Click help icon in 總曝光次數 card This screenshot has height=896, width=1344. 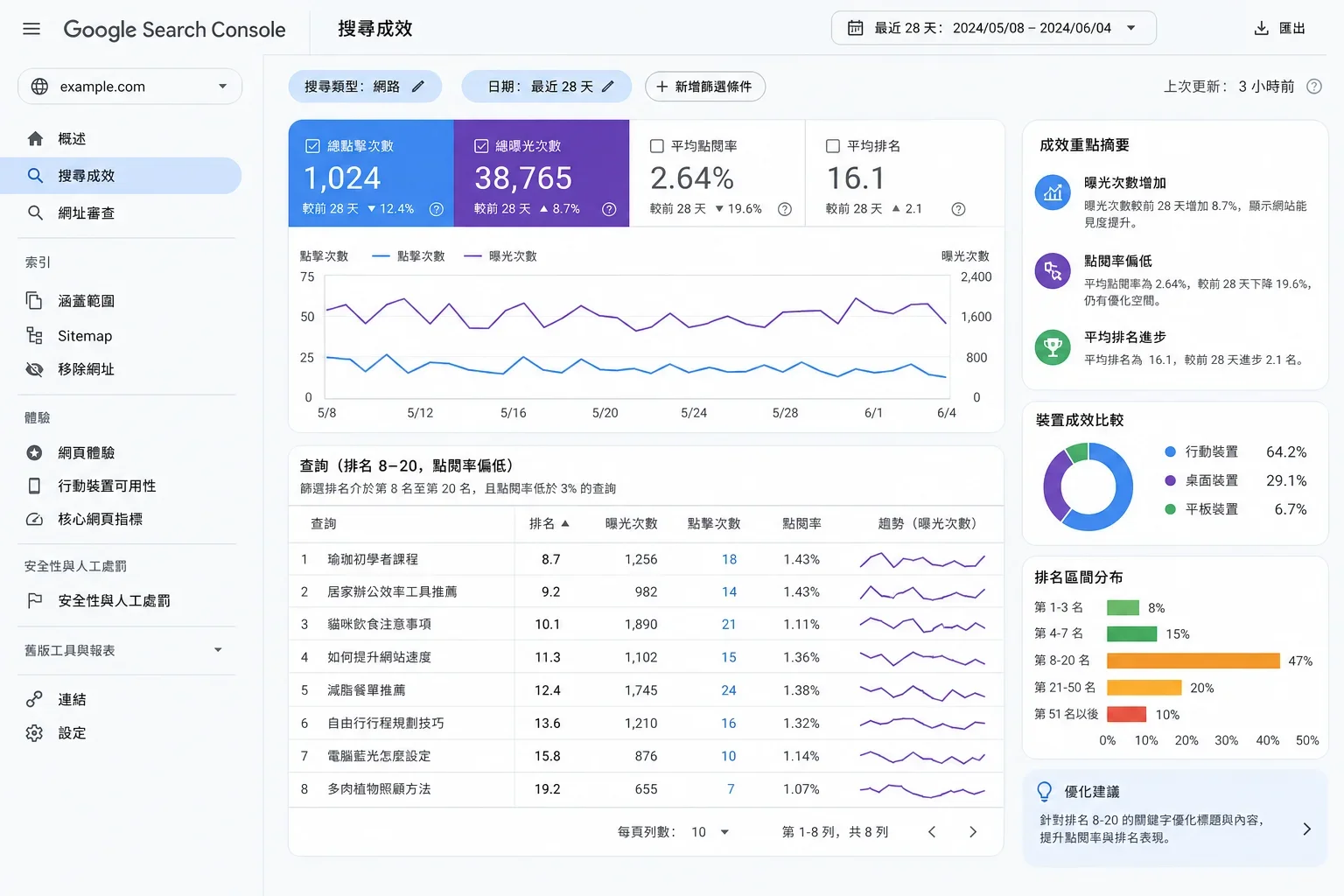click(610, 209)
